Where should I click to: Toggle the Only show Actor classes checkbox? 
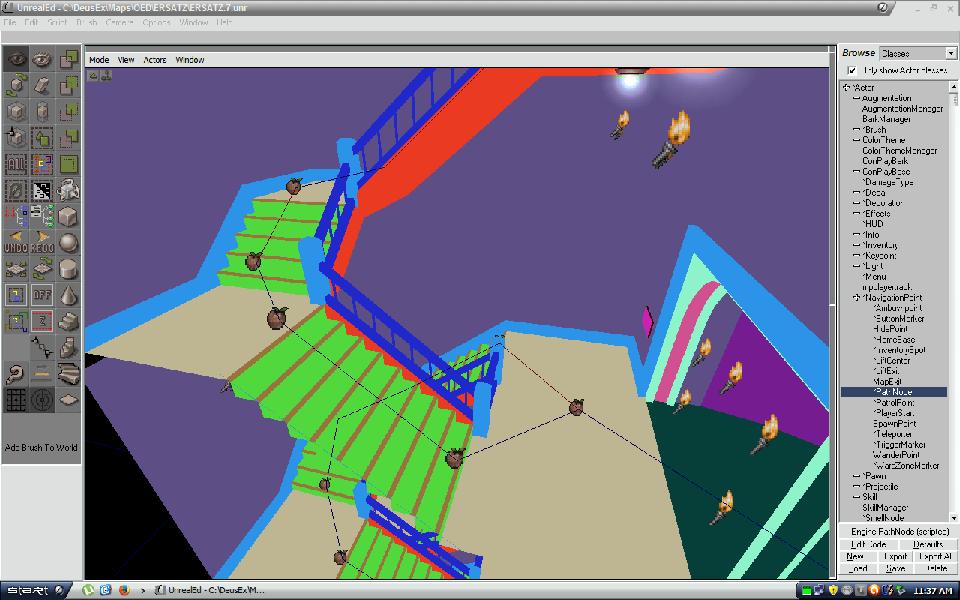tap(852, 70)
